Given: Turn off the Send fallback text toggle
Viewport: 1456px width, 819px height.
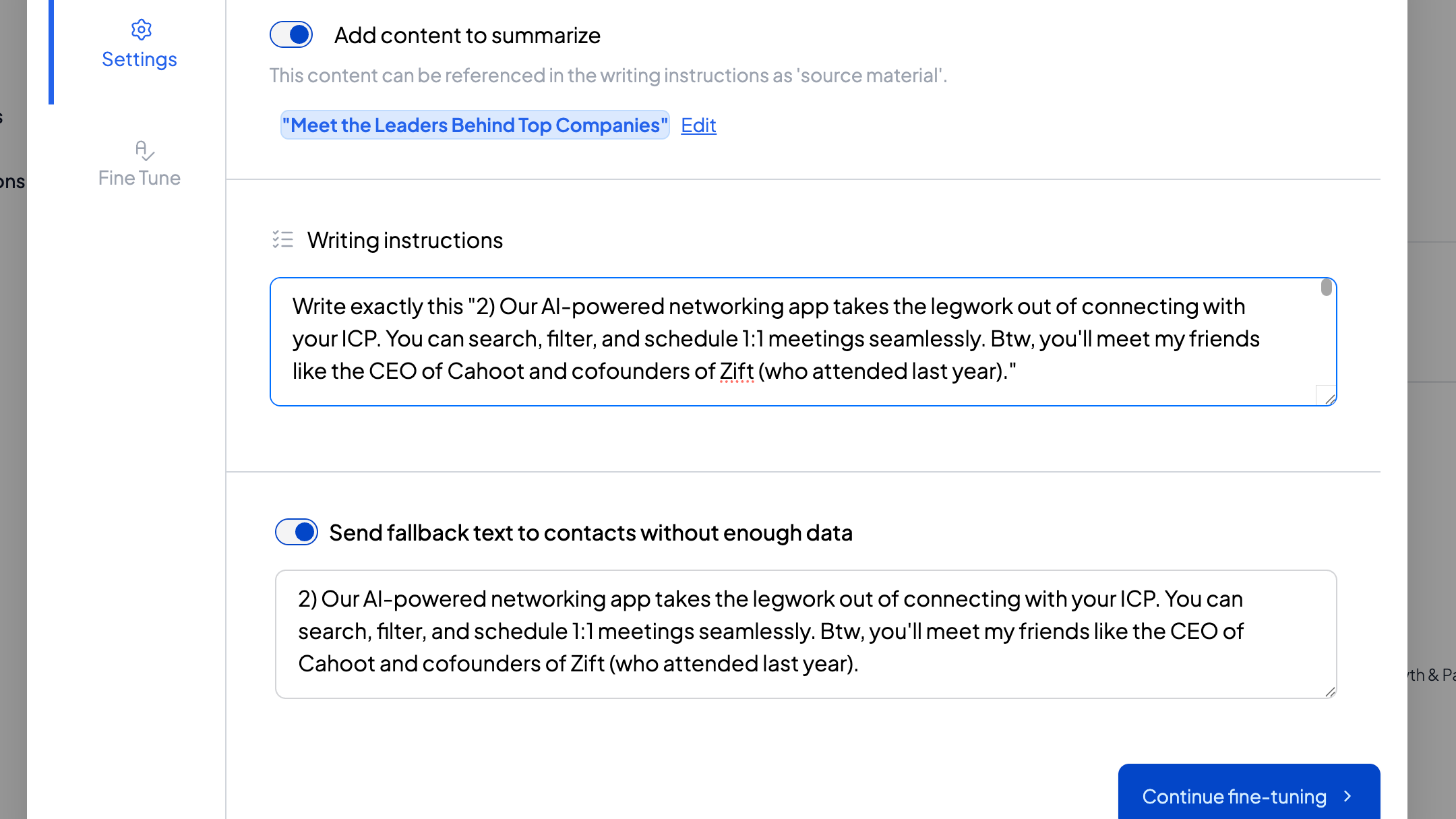Looking at the screenshot, I should coord(297,533).
